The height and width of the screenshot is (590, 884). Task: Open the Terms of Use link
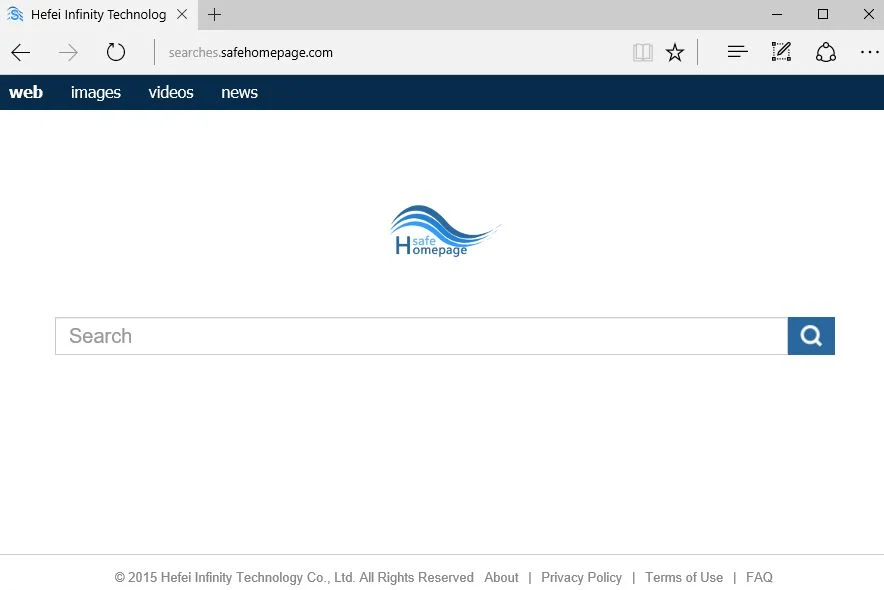coord(684,577)
